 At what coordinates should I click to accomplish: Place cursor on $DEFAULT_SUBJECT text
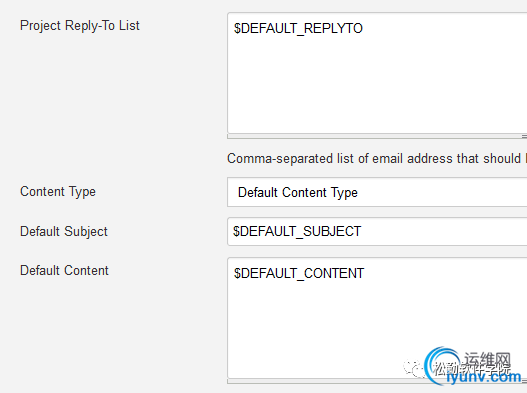(x=297, y=232)
